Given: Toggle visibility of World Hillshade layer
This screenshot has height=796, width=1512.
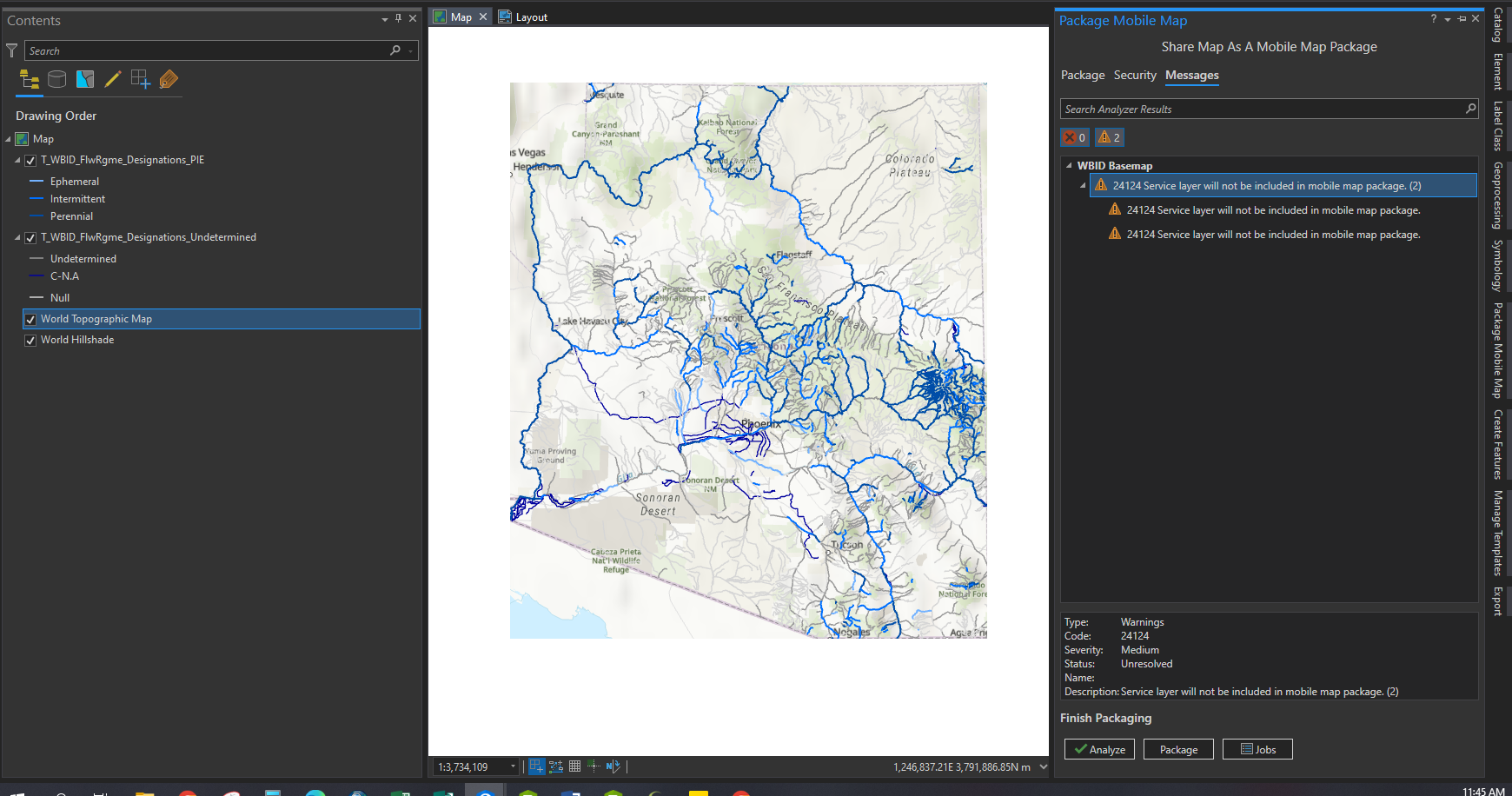Looking at the screenshot, I should (30, 340).
